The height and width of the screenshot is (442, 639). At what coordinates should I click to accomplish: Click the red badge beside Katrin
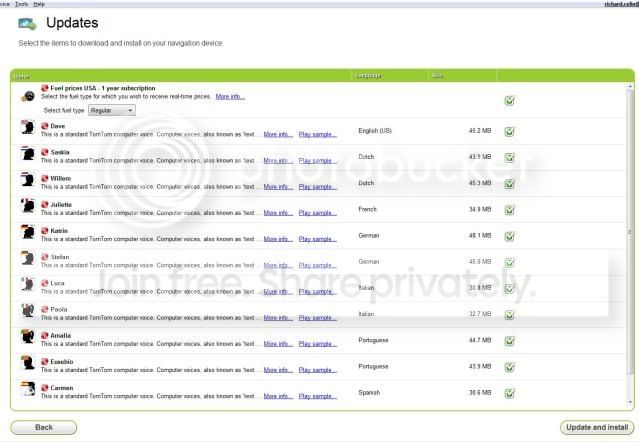coord(45,231)
